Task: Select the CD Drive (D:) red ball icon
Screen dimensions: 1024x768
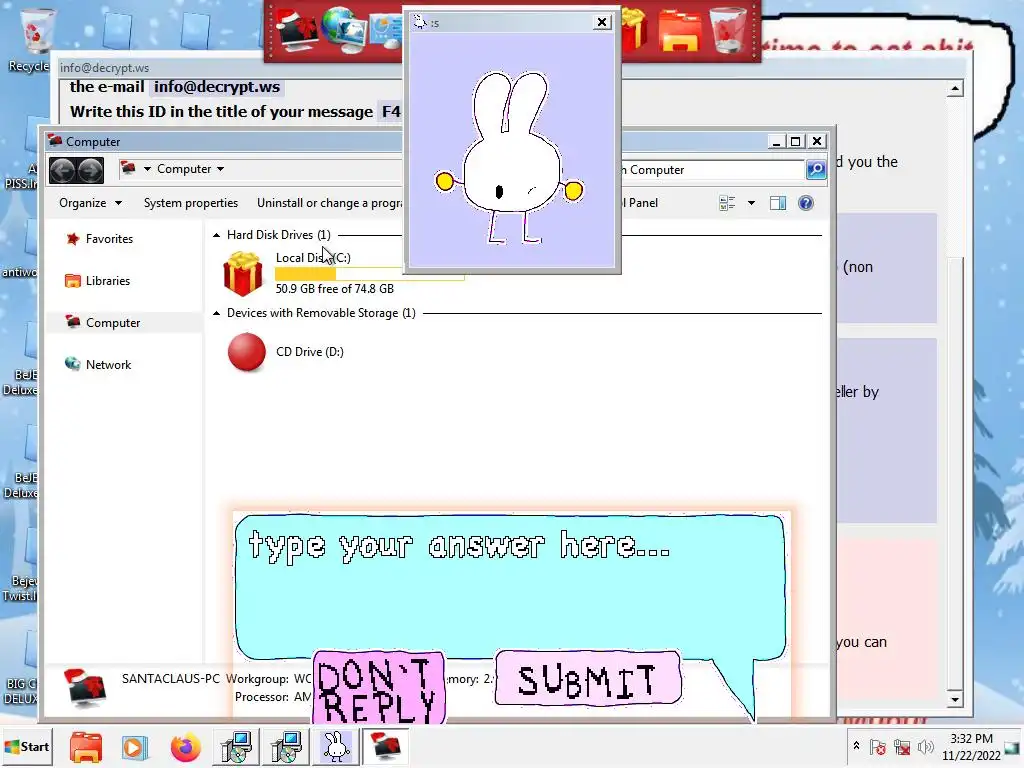Action: coord(246,352)
